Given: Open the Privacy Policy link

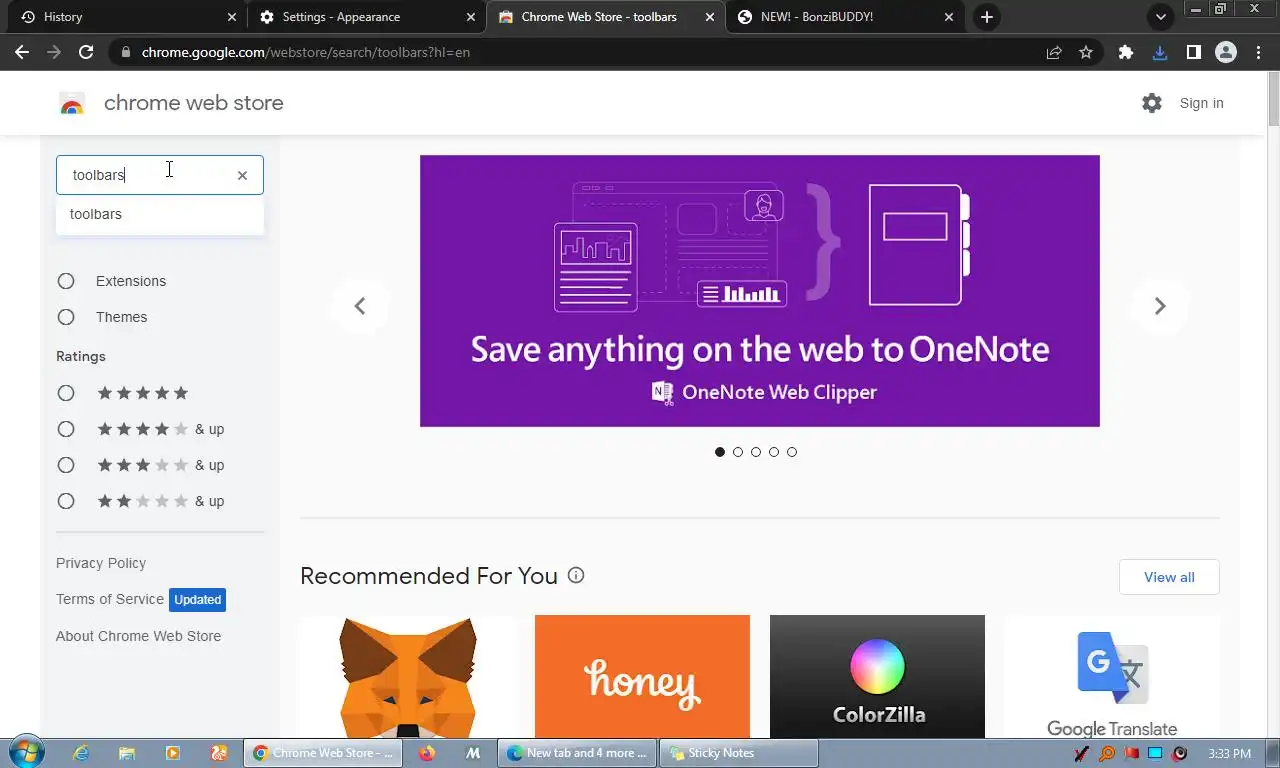Looking at the screenshot, I should [x=101, y=563].
